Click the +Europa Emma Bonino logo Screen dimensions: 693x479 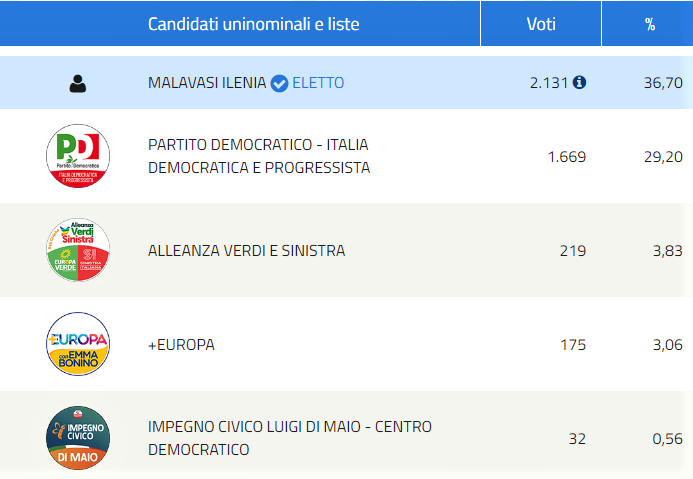coord(78,344)
